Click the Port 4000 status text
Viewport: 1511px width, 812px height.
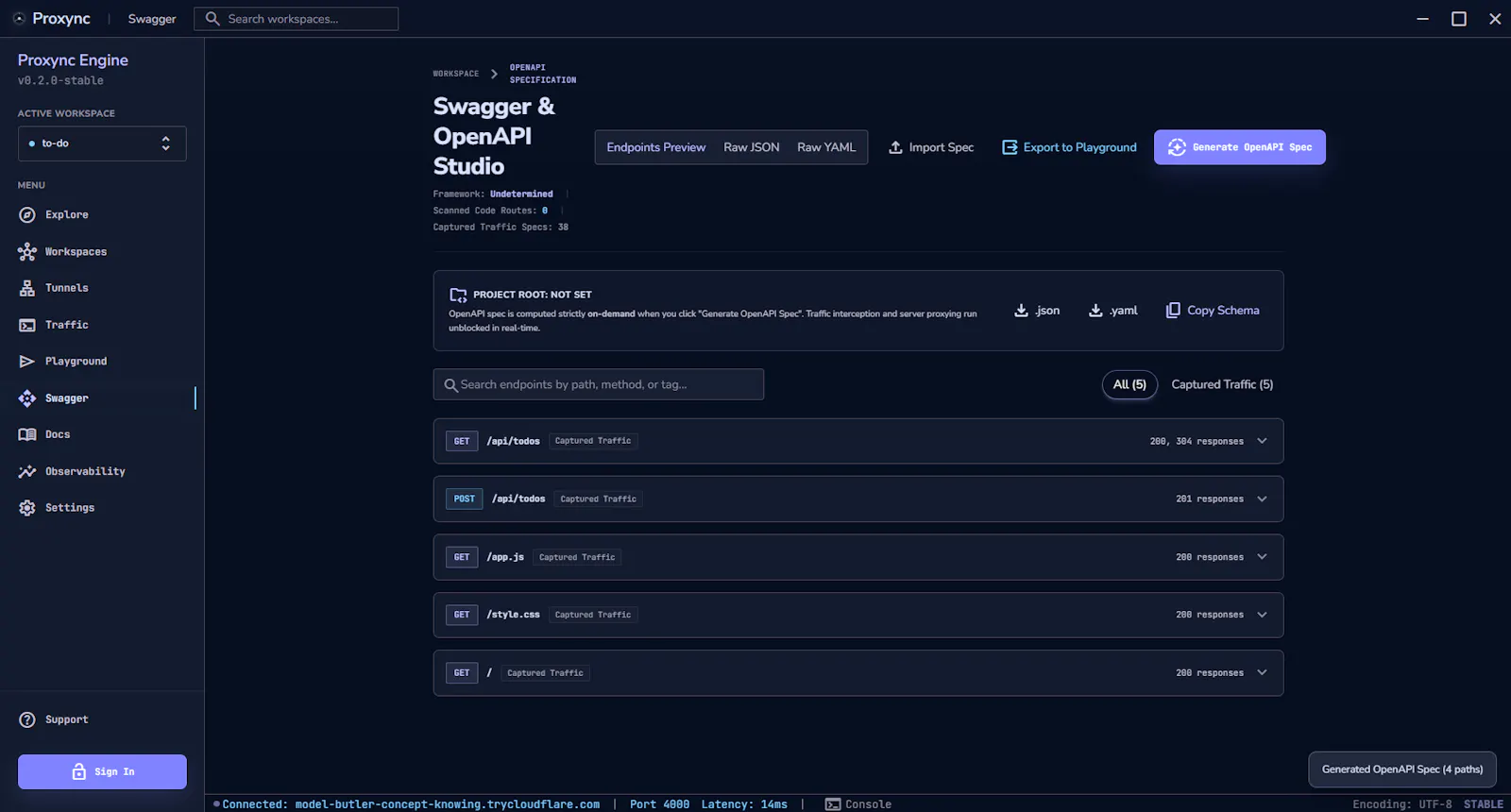tap(660, 804)
